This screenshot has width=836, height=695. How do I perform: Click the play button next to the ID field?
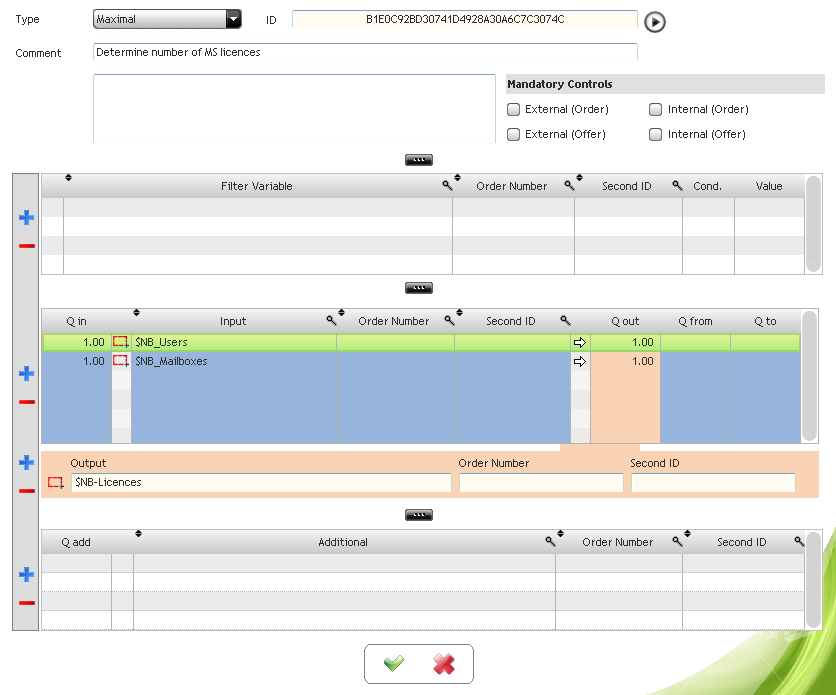click(x=654, y=22)
